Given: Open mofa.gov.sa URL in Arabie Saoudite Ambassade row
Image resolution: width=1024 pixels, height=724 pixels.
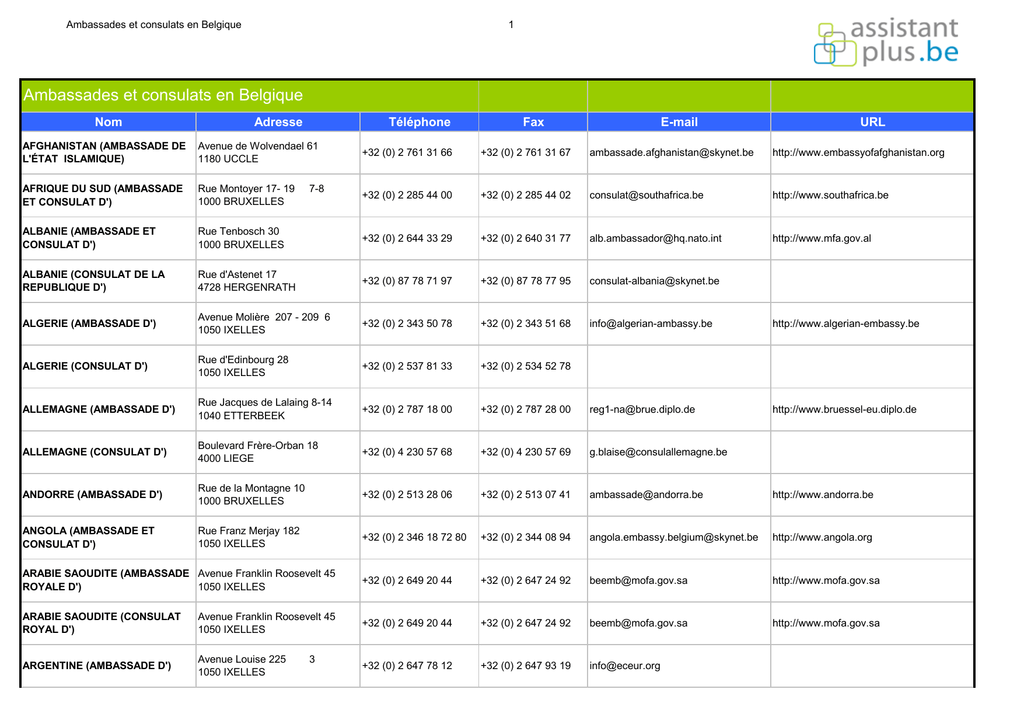Looking at the screenshot, I should click(826, 580).
